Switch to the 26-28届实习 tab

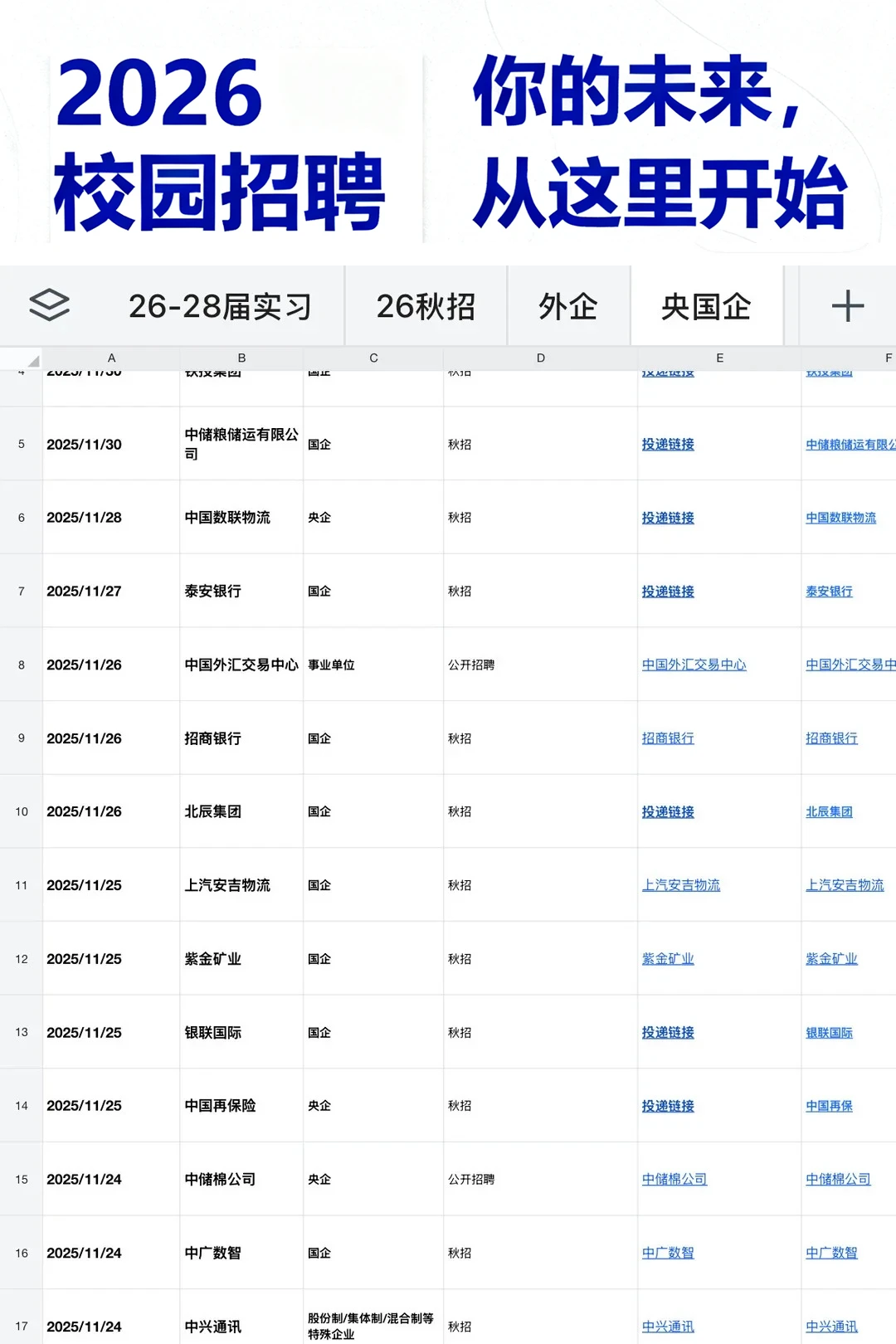(220, 306)
